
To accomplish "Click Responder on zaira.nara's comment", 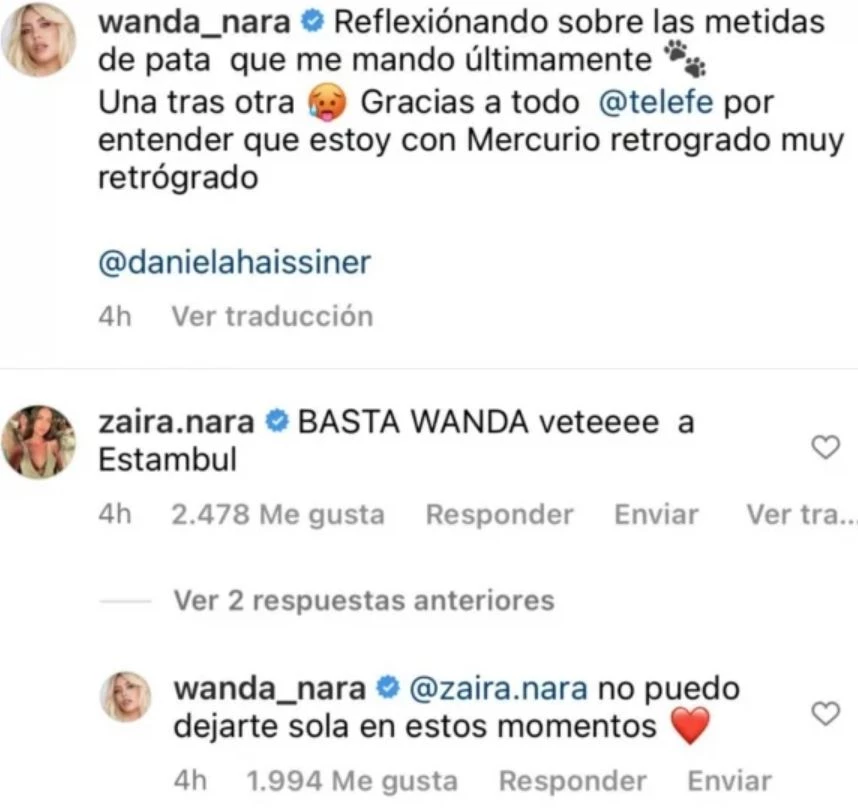I will click(499, 515).
